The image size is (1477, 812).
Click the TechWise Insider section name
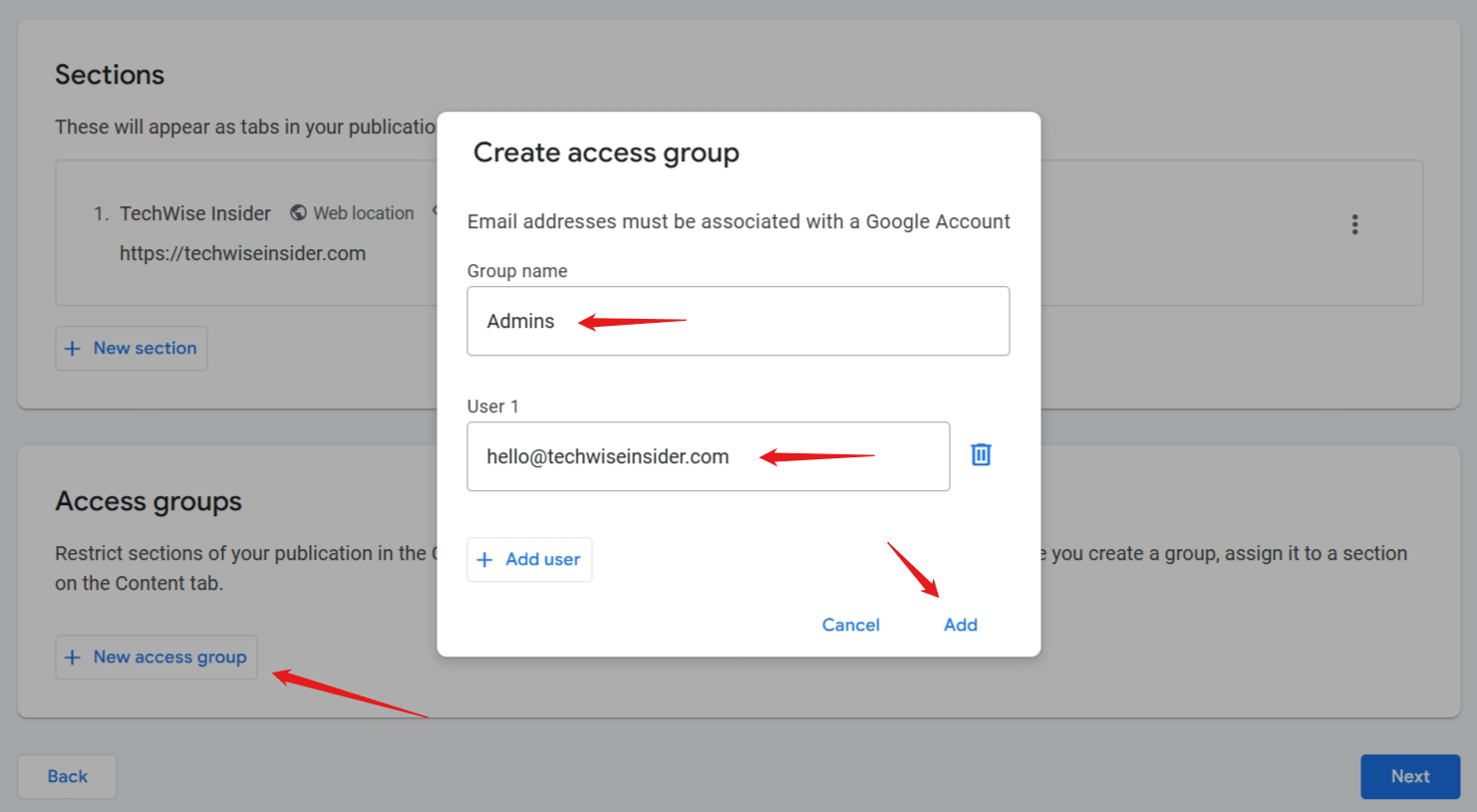click(x=195, y=213)
